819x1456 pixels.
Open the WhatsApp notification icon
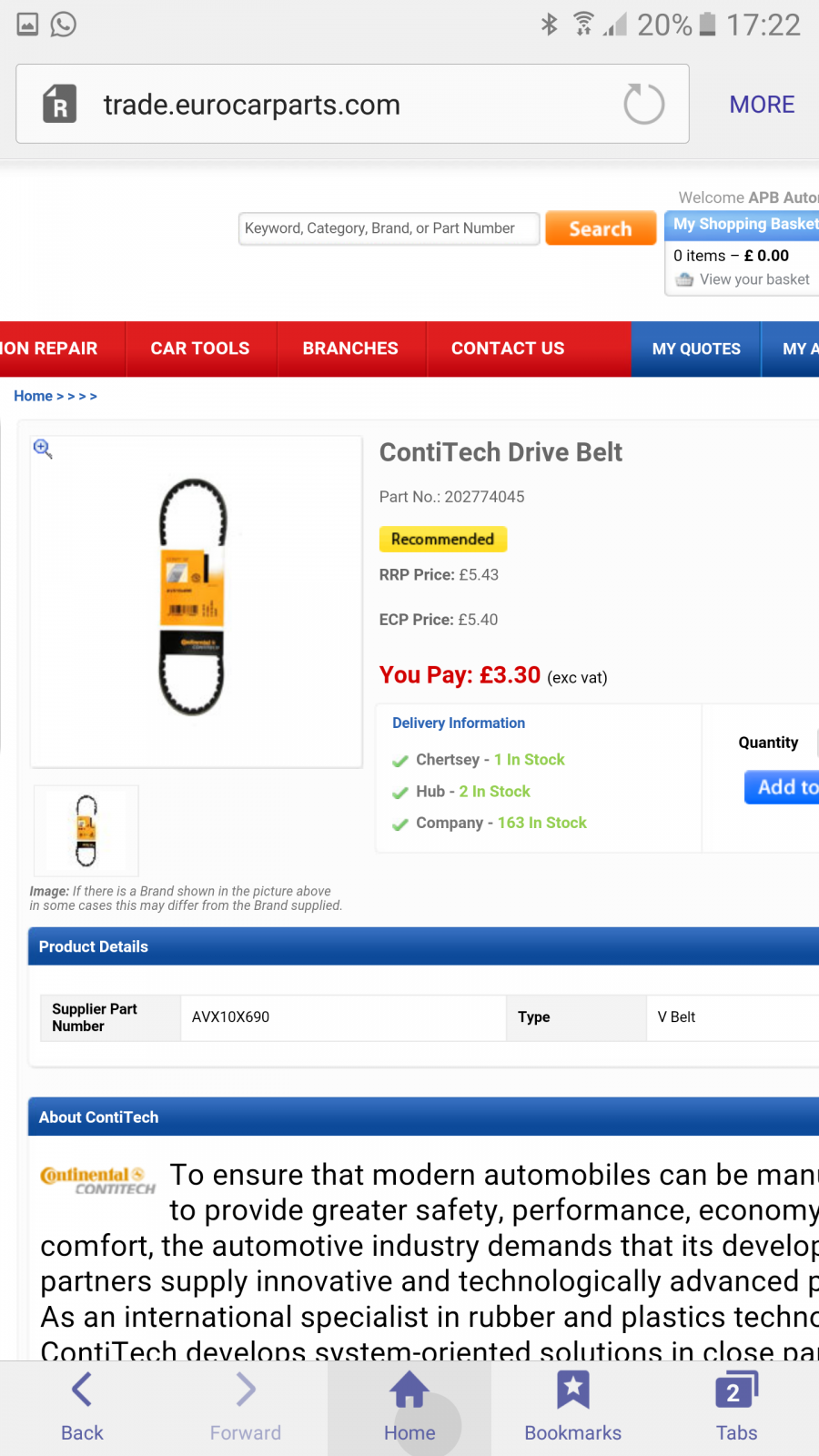pyautogui.click(x=63, y=25)
